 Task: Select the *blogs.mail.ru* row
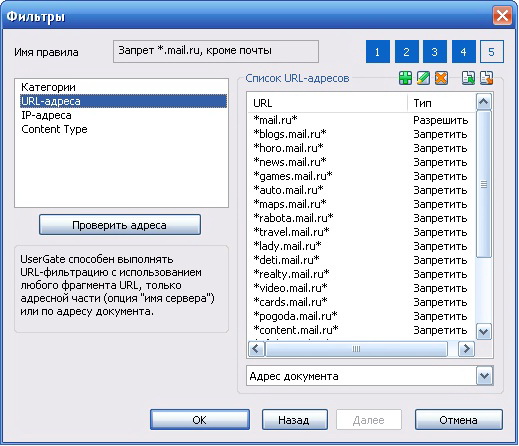click(x=362, y=134)
